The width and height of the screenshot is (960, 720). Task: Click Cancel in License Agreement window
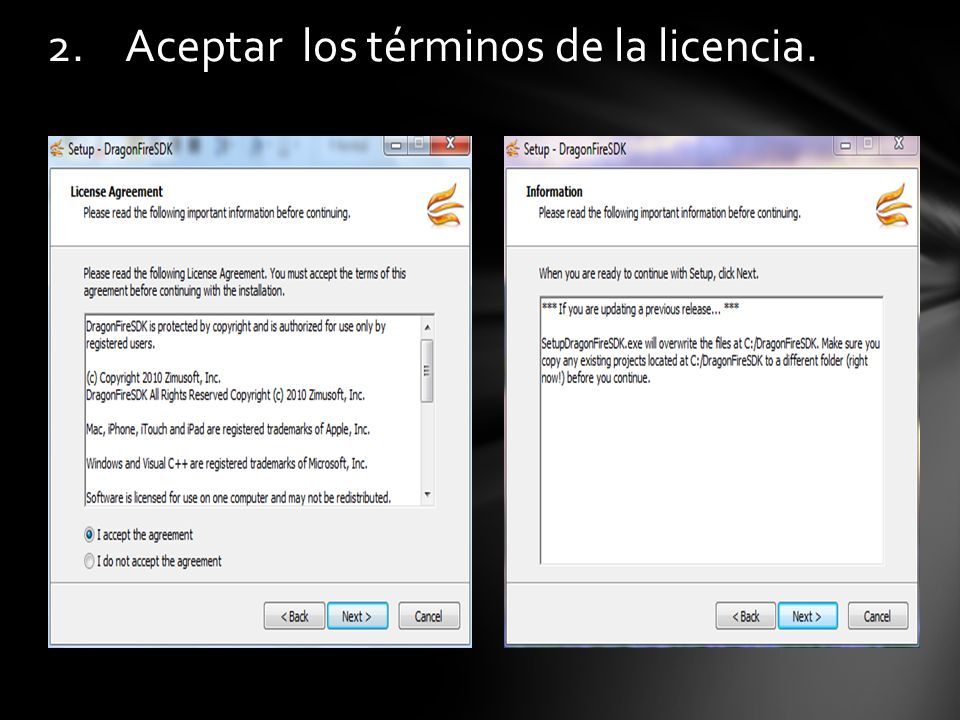pos(429,616)
